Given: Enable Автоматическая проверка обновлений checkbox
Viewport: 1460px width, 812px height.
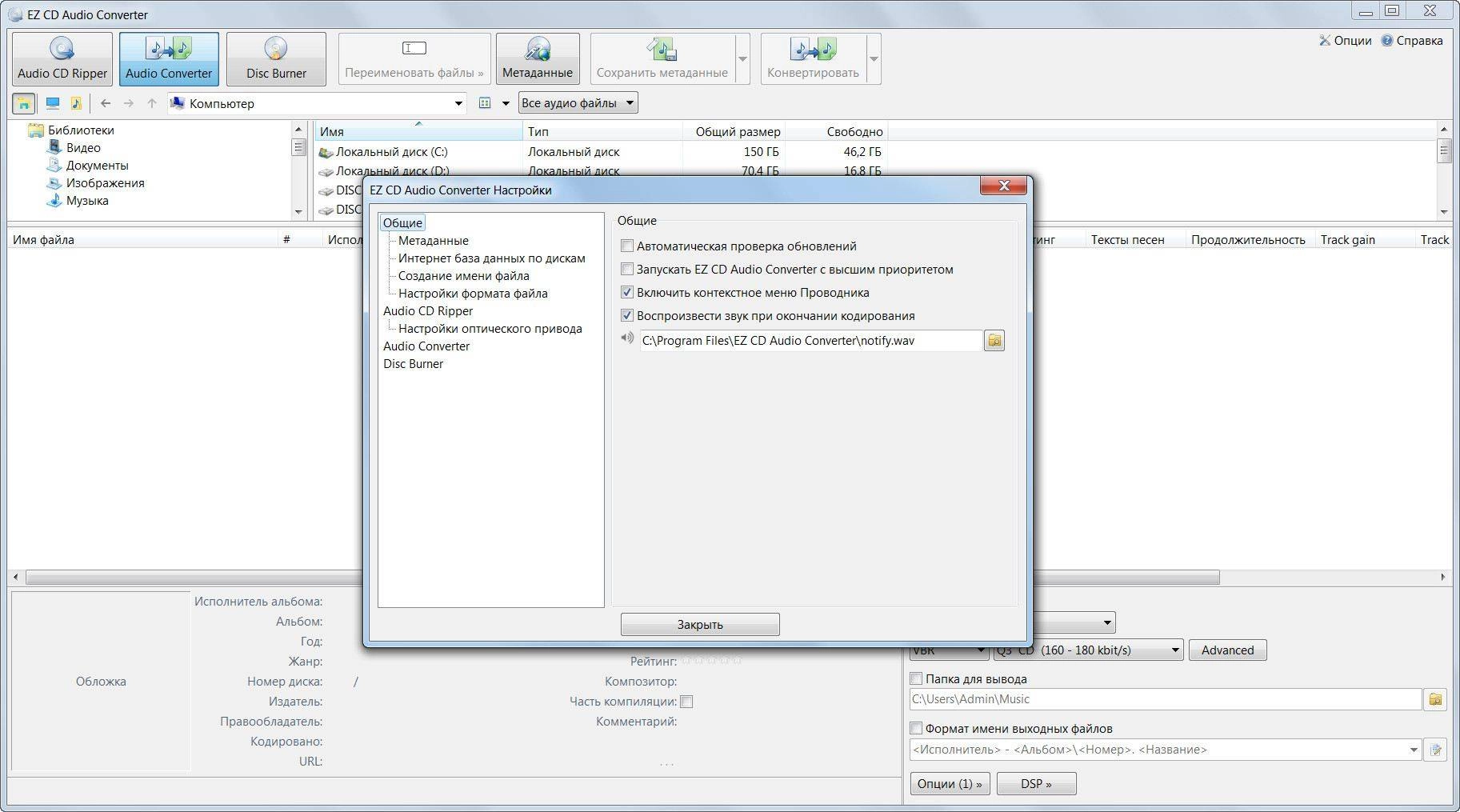Looking at the screenshot, I should coord(627,246).
